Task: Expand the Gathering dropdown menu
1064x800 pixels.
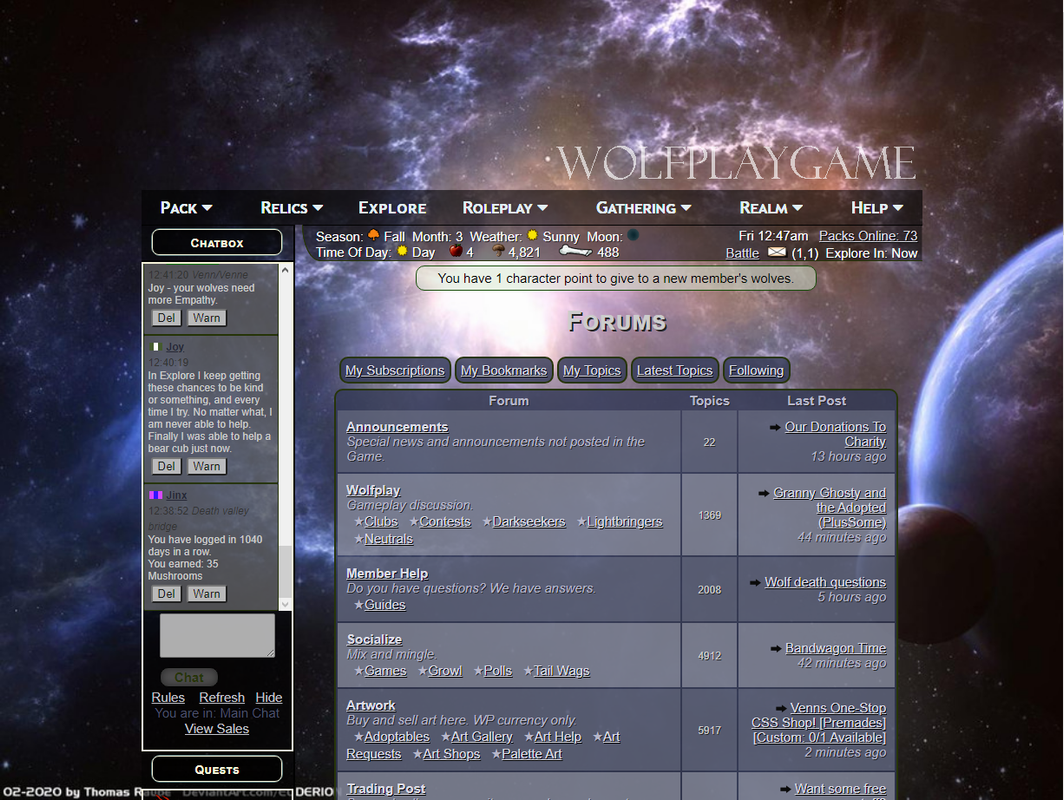Action: pos(643,208)
